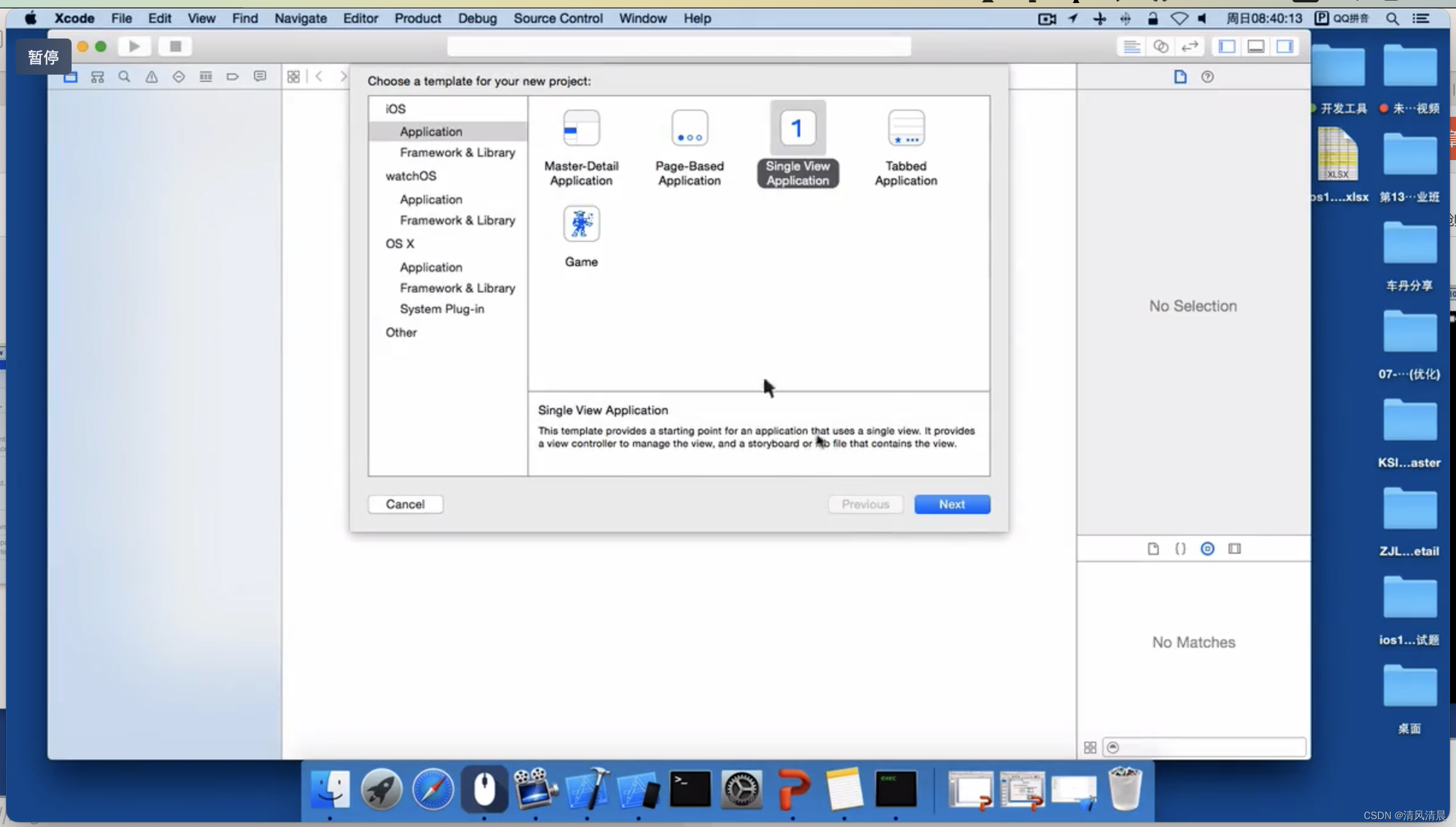
Task: Open the Trash in the Dock
Action: tap(1125, 788)
